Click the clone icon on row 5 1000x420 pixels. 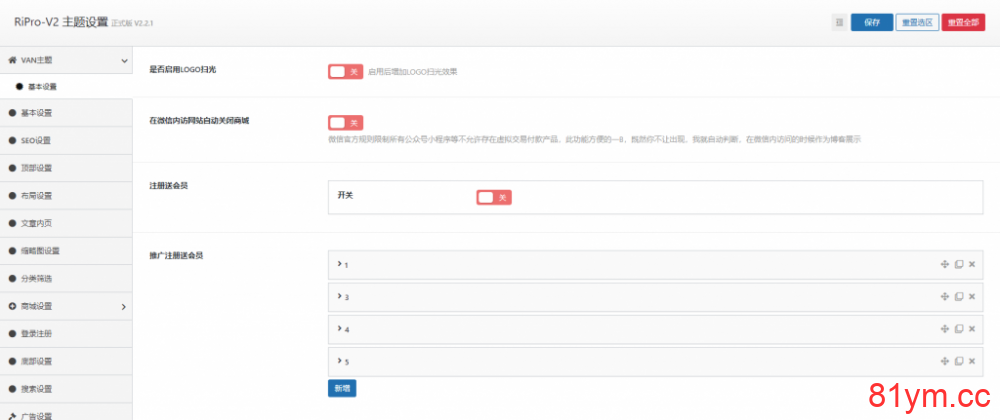point(958,361)
